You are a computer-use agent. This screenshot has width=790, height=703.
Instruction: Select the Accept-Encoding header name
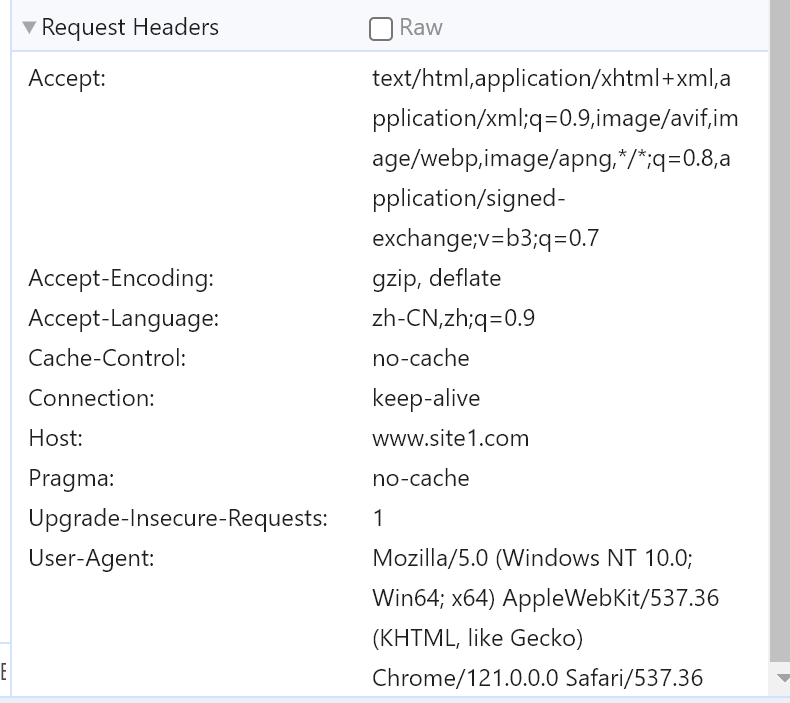[121, 278]
